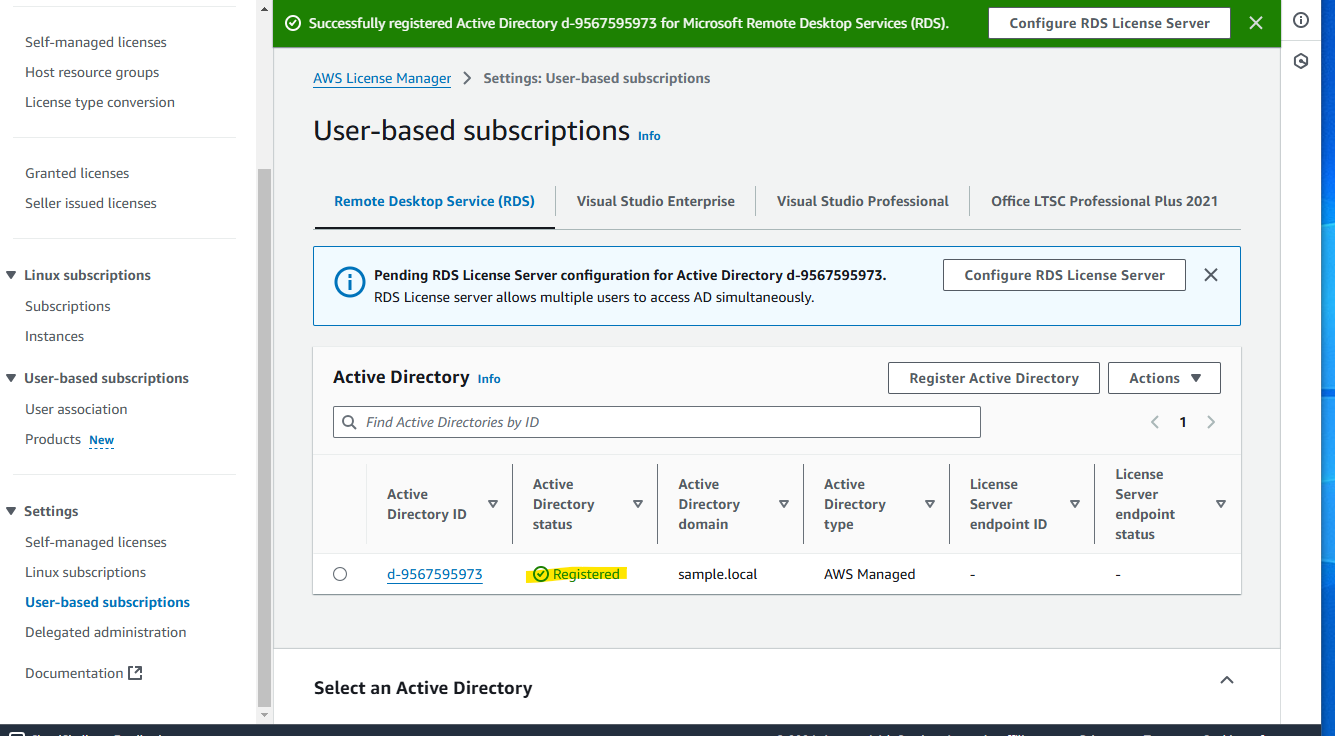This screenshot has width=1335, height=736.
Task: Follow the AWS License Manager breadcrumb link
Action: pyautogui.click(x=382, y=77)
